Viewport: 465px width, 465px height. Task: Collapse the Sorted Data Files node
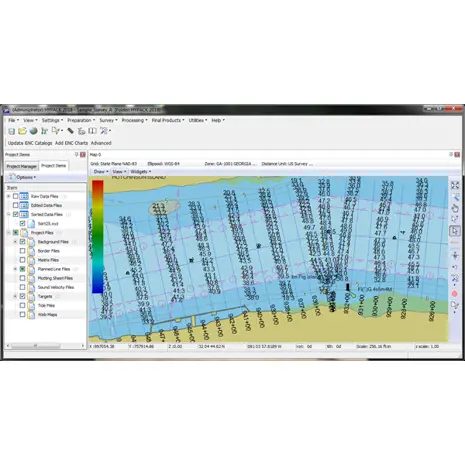(9, 214)
